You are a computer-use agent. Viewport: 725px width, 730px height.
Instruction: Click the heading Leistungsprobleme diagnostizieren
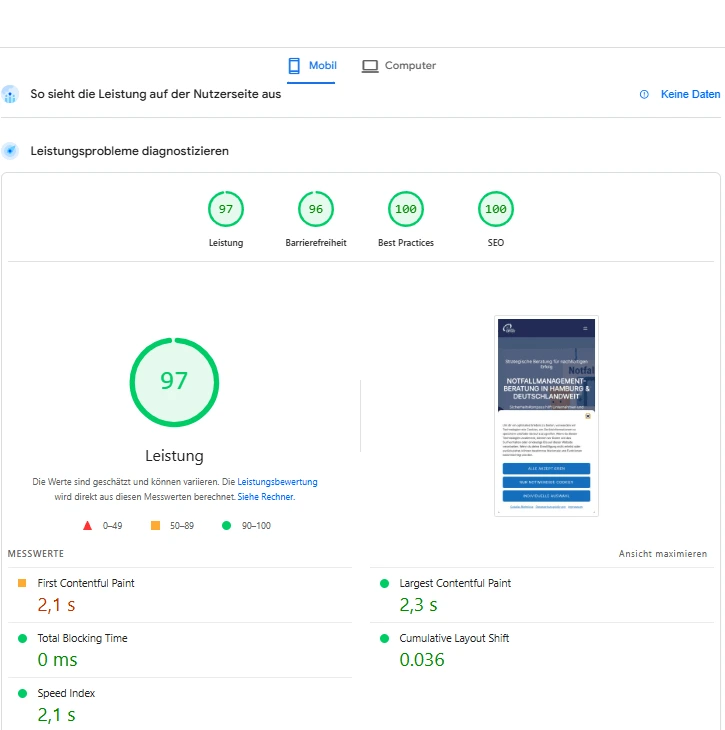pos(129,151)
